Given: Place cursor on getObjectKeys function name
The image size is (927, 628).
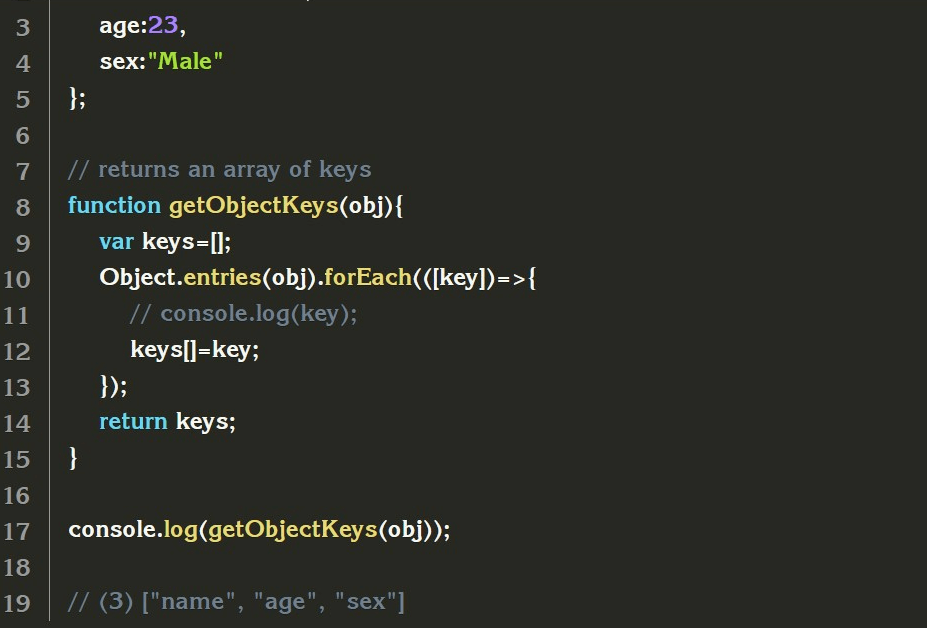Looking at the screenshot, I should (x=254, y=206).
